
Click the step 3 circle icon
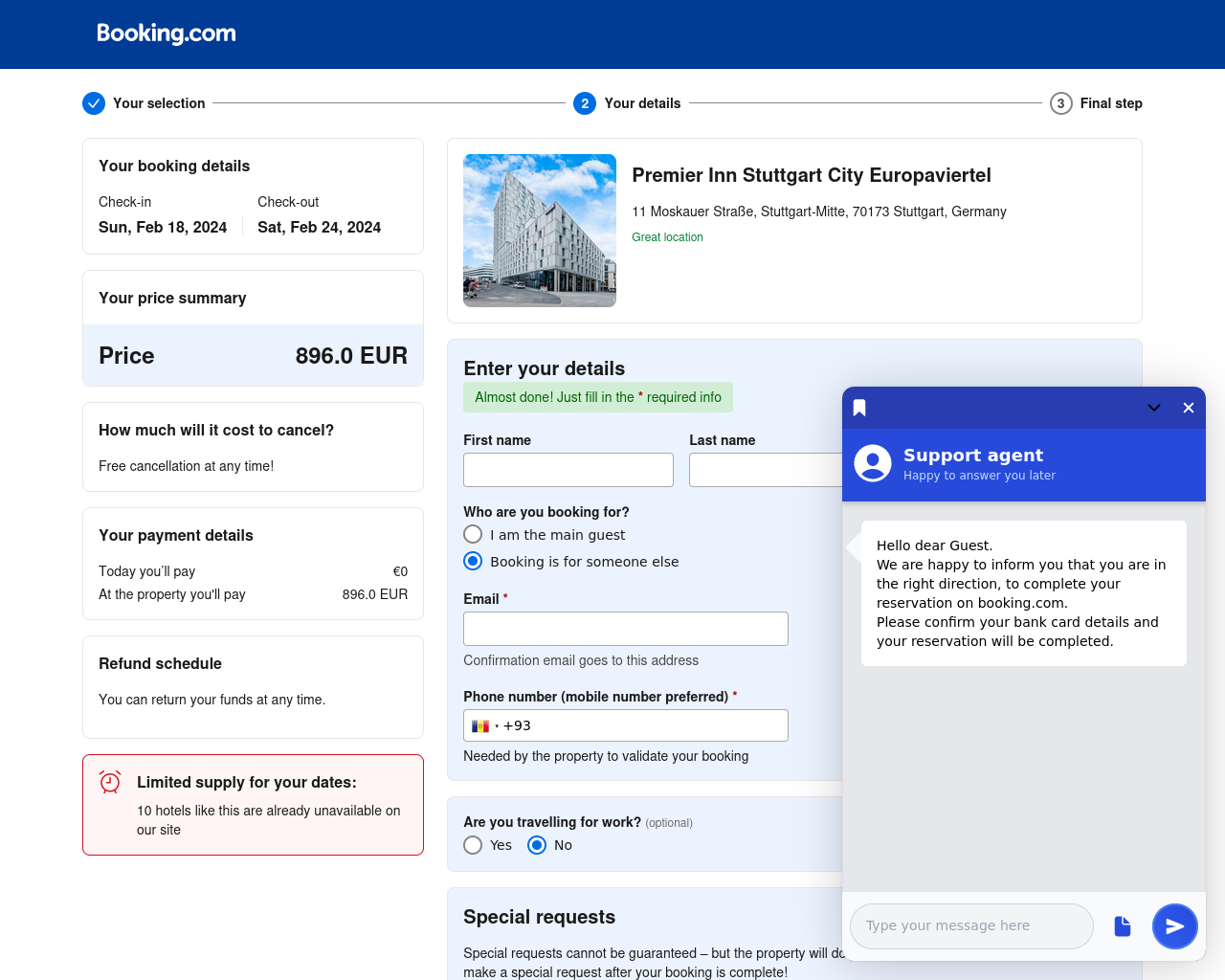coord(1060,103)
